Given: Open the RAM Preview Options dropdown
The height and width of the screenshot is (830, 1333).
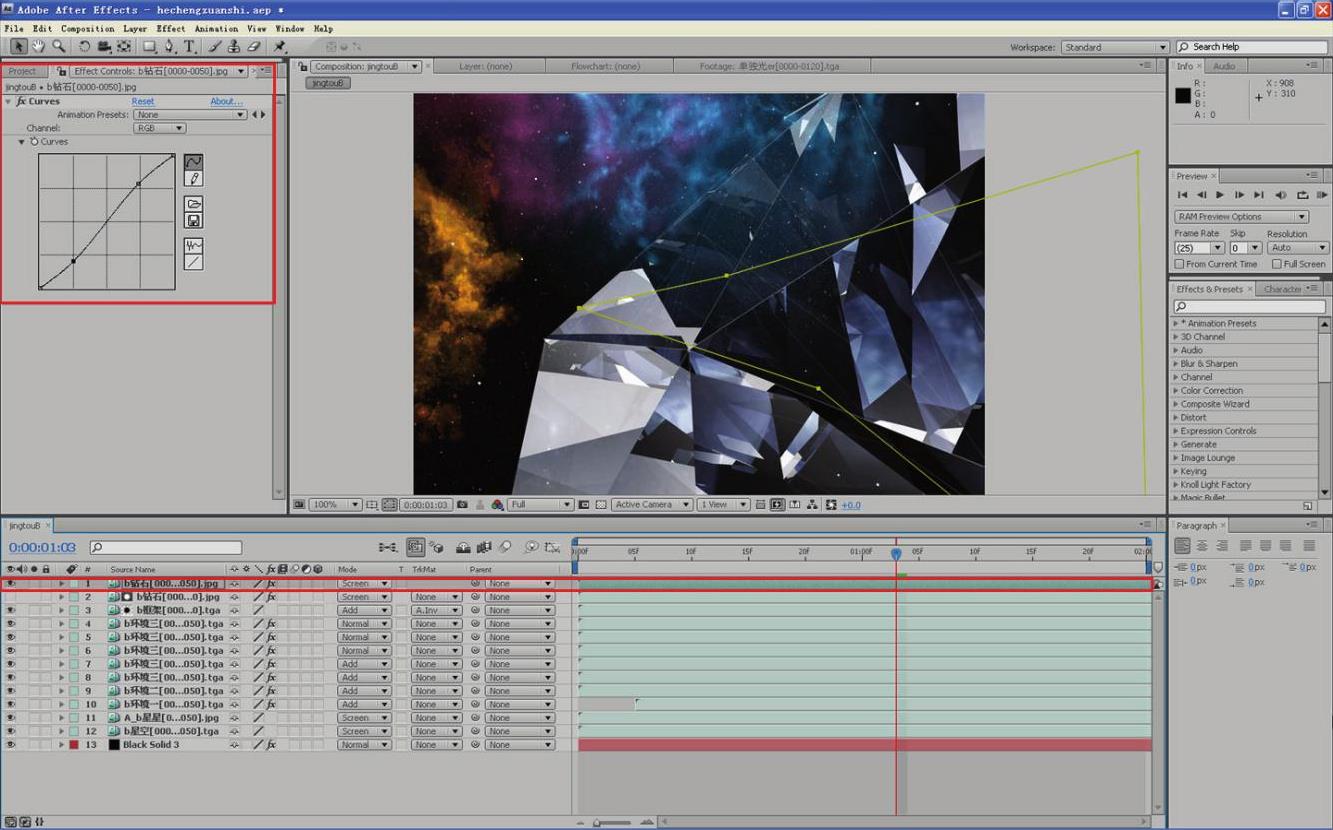Looking at the screenshot, I should coord(1241,217).
